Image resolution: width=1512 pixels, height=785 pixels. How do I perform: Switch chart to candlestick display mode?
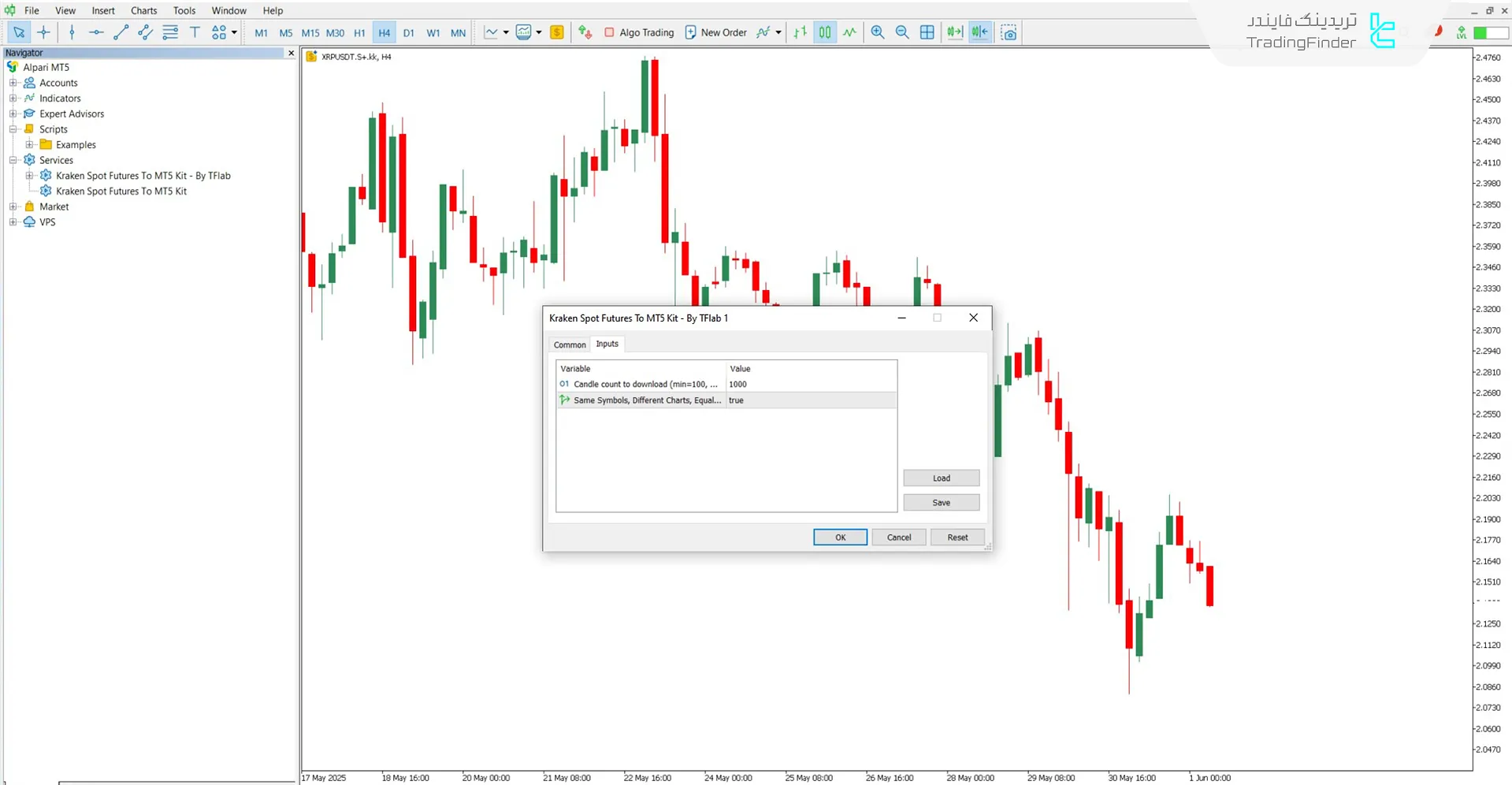(x=824, y=32)
